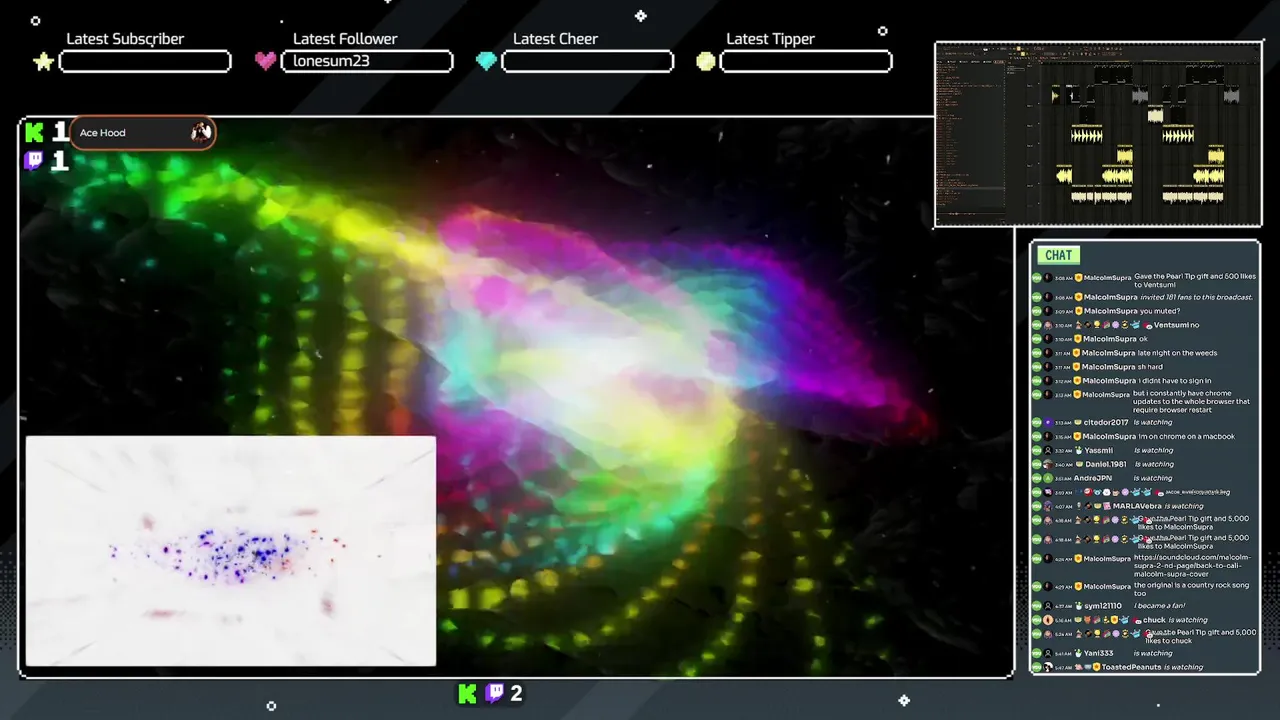This screenshot has width=1280, height=720.
Task: Click the Pearl Tip gift message to chuck
Action: [x=1200, y=636]
